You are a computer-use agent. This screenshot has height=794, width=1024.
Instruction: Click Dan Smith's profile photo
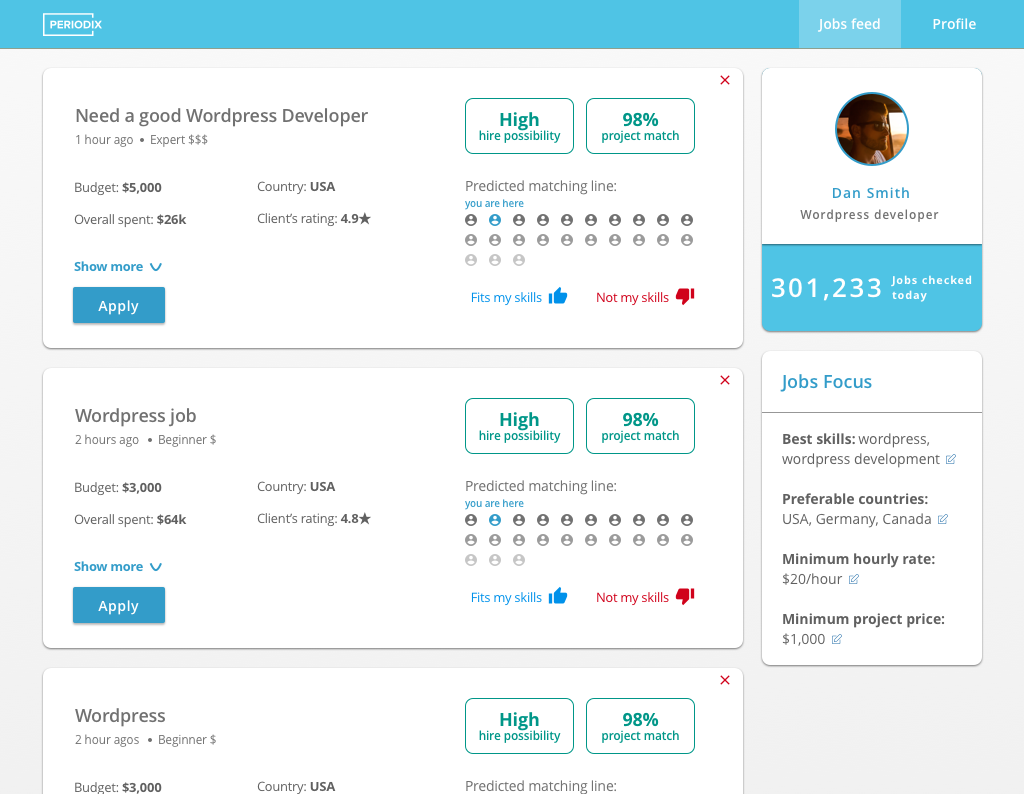click(x=871, y=129)
